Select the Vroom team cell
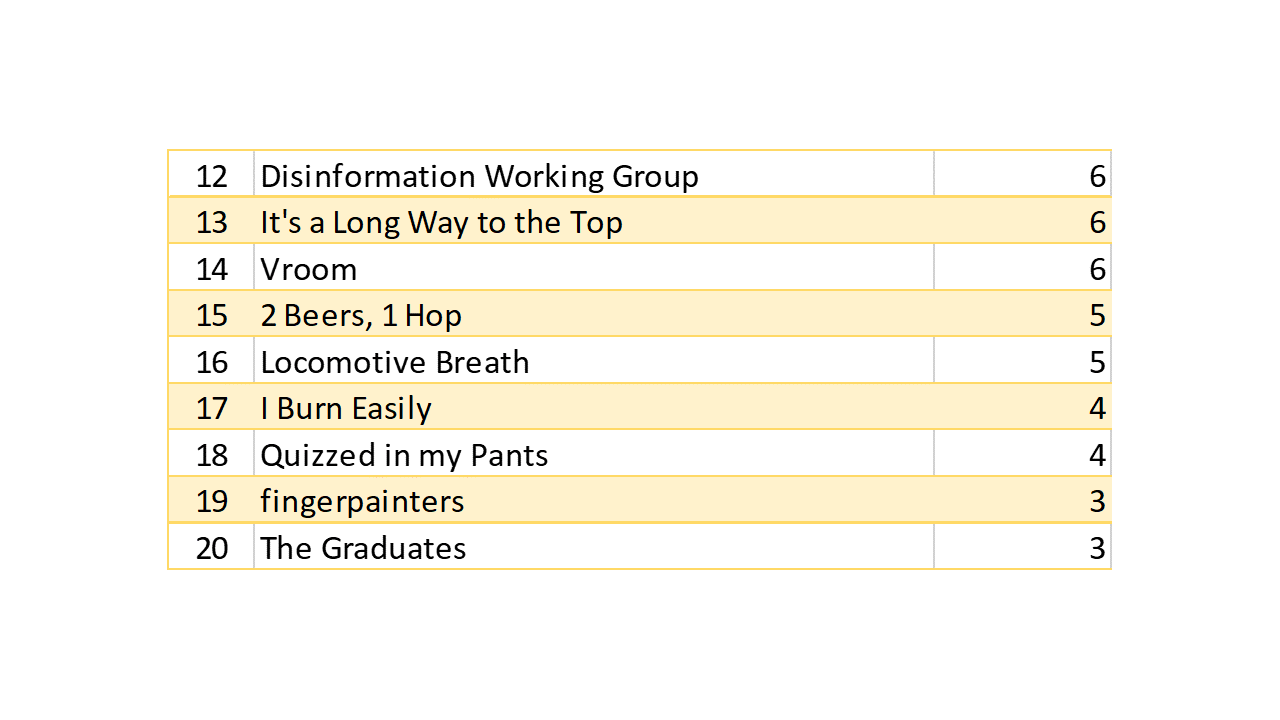 click(x=309, y=269)
